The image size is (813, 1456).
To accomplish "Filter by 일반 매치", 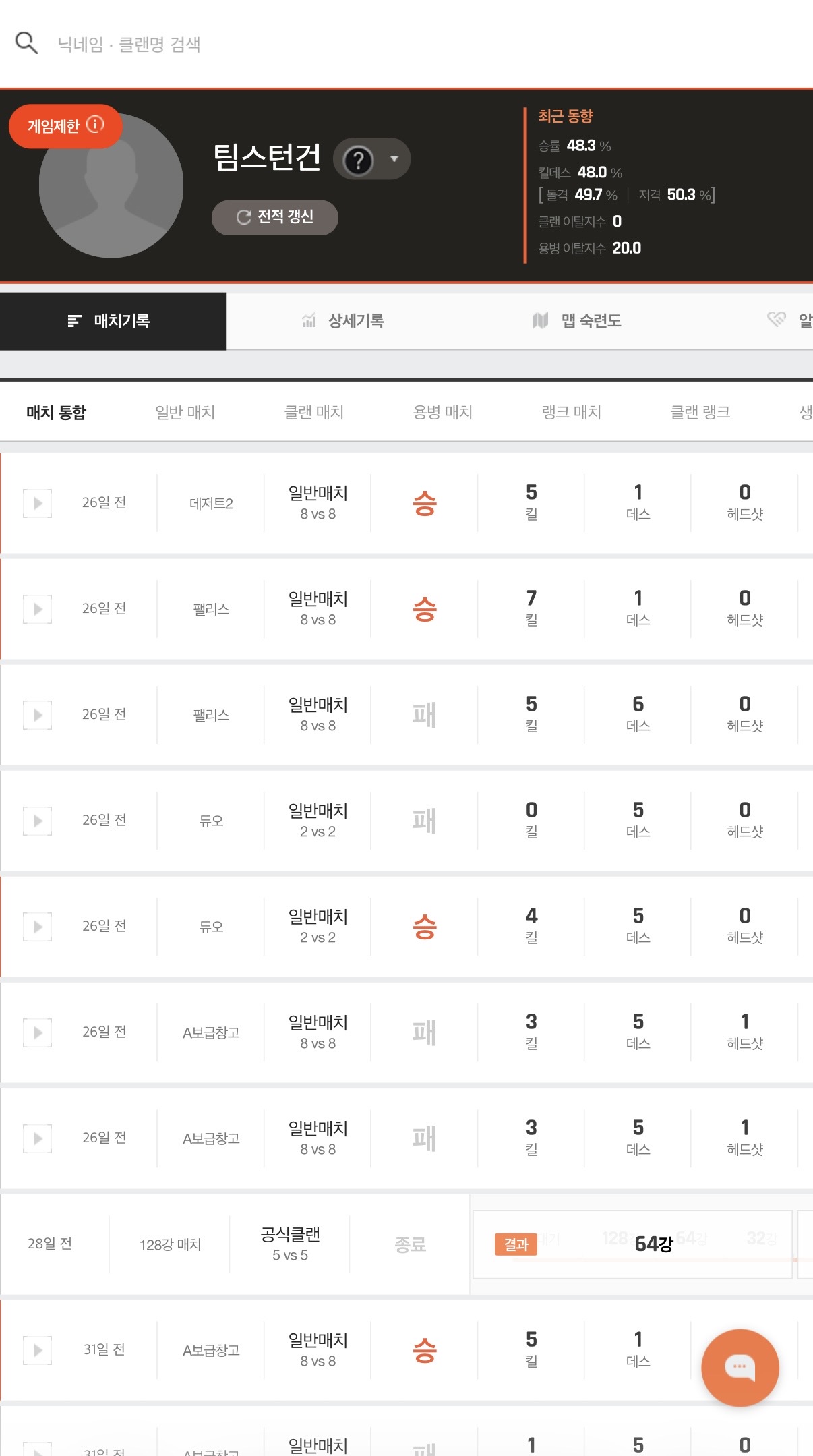I will tap(185, 412).
